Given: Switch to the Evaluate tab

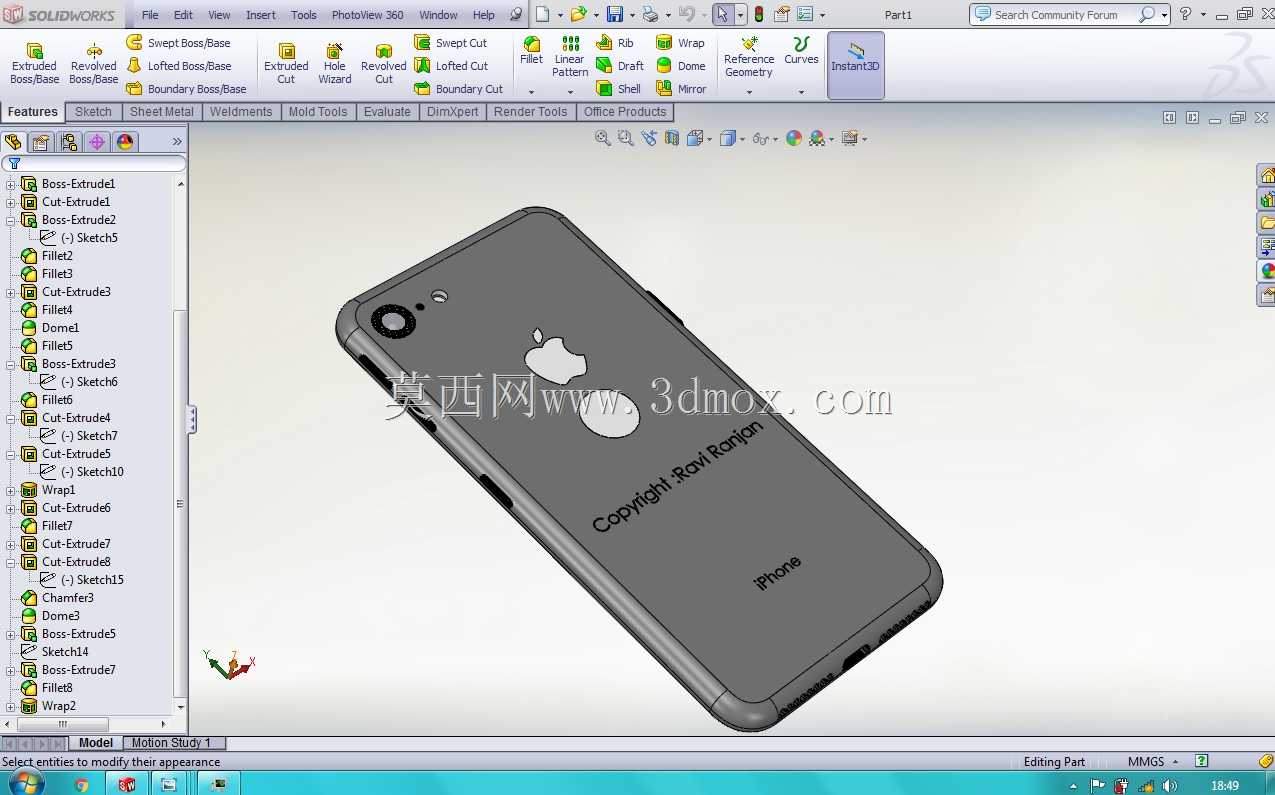Looking at the screenshot, I should [387, 112].
